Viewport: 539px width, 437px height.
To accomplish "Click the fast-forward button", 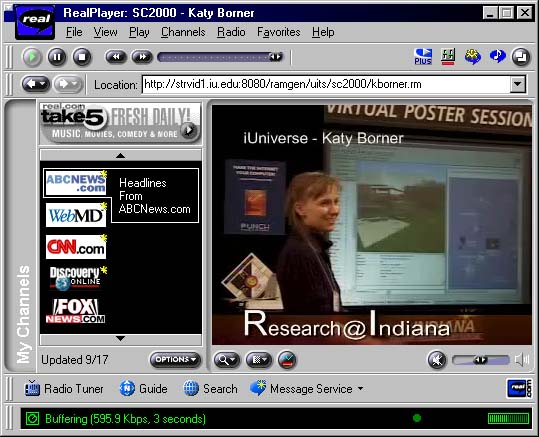I will 142,57.
